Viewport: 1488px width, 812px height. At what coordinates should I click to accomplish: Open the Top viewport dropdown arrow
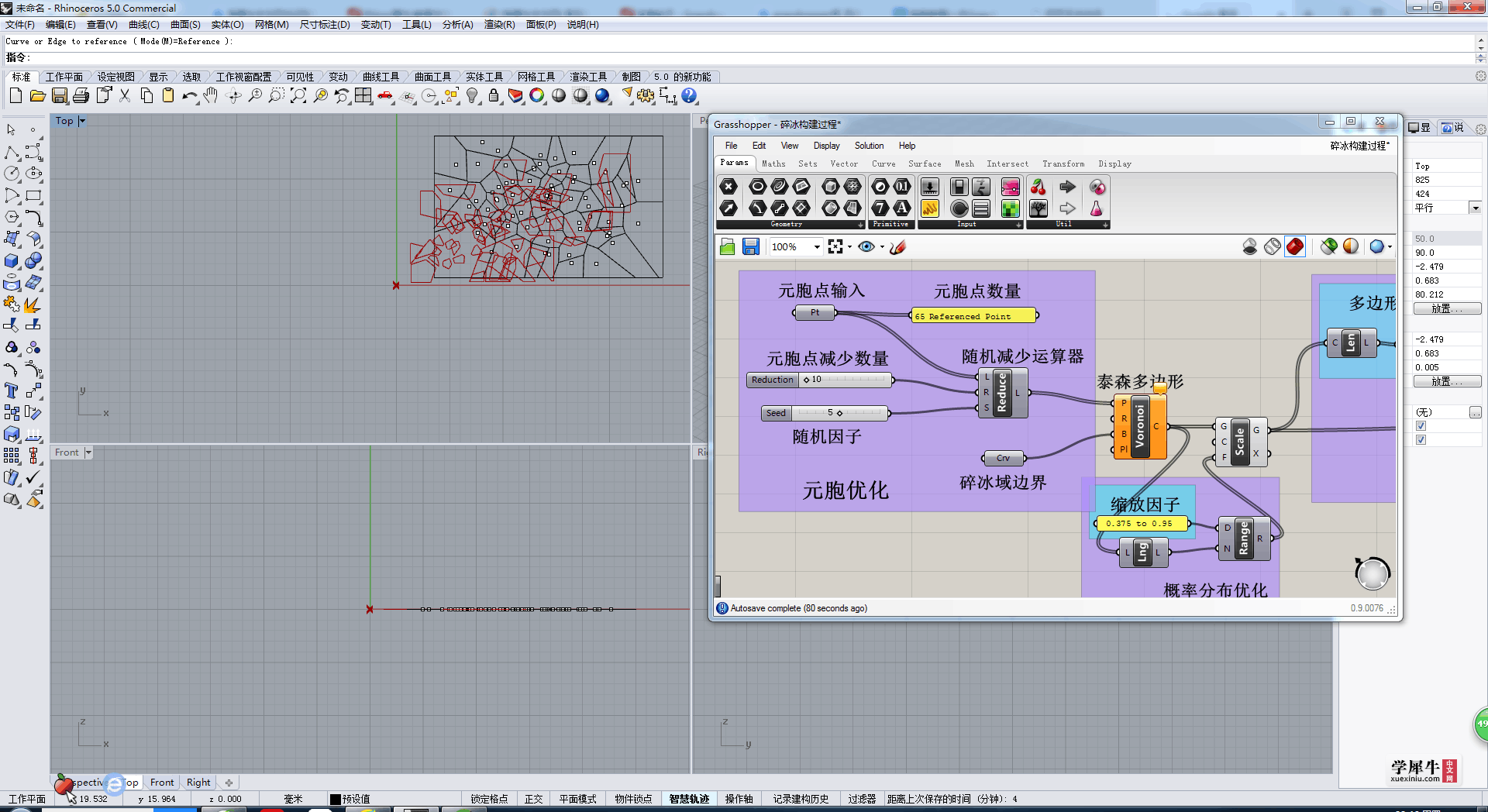pos(82,121)
